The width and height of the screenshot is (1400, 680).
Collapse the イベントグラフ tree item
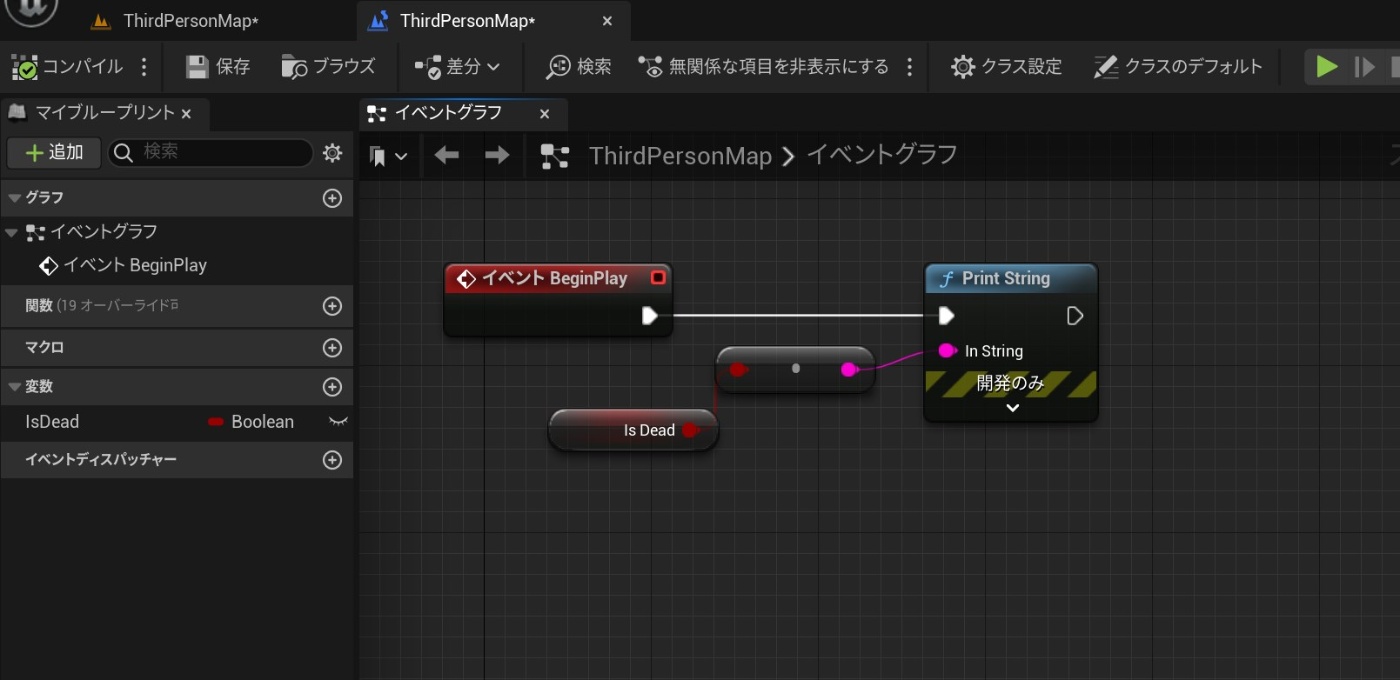click(11, 232)
